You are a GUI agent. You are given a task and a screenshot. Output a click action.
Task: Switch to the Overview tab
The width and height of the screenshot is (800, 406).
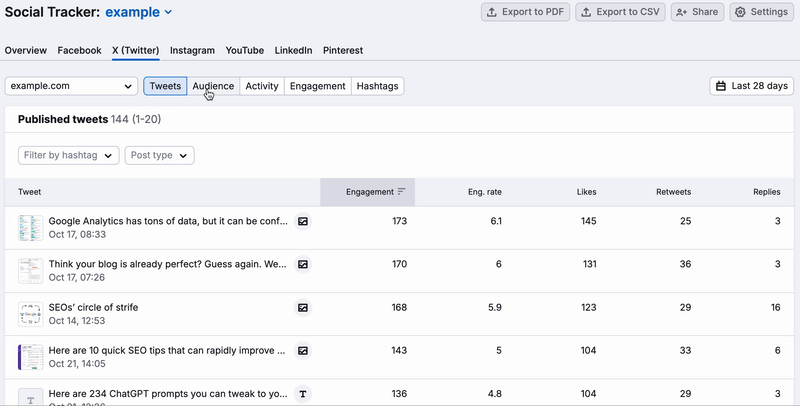coord(26,50)
